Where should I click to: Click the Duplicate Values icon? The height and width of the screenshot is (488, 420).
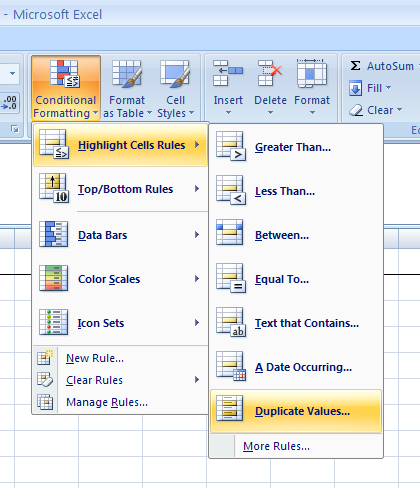pos(230,408)
